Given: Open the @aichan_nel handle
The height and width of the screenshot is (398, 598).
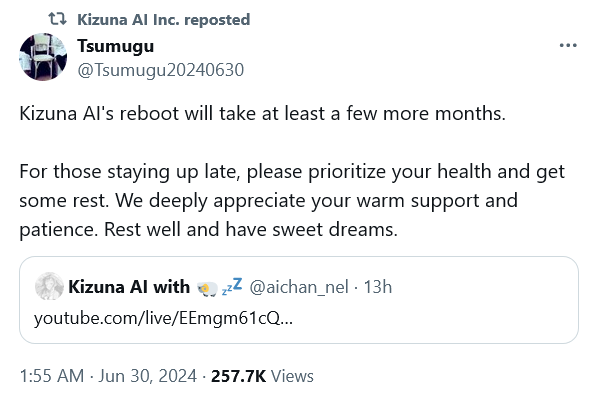Looking at the screenshot, I should (x=299, y=287).
